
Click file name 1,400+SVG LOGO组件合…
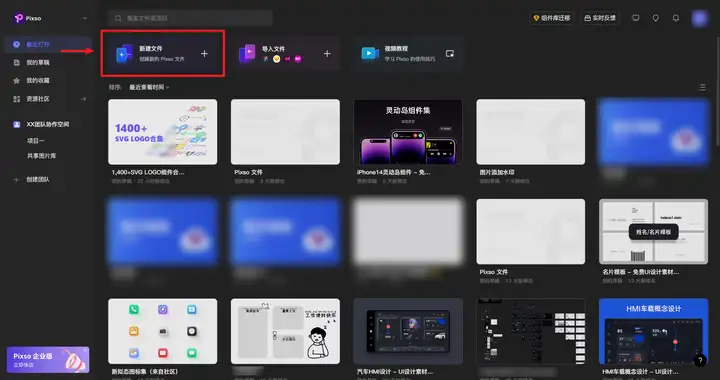148,173
